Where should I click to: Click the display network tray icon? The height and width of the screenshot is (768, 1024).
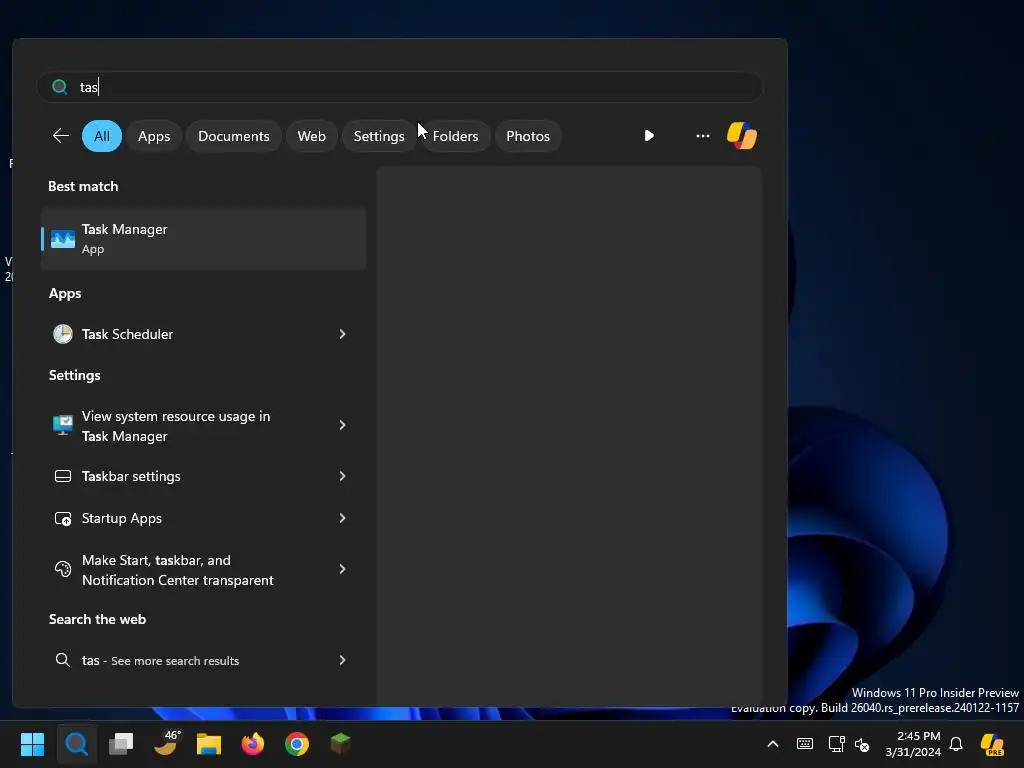[836, 744]
